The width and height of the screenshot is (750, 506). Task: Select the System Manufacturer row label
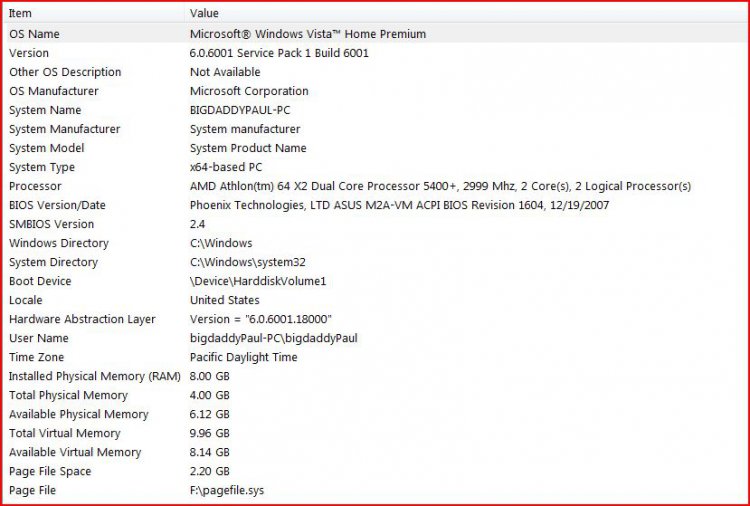tap(65, 129)
